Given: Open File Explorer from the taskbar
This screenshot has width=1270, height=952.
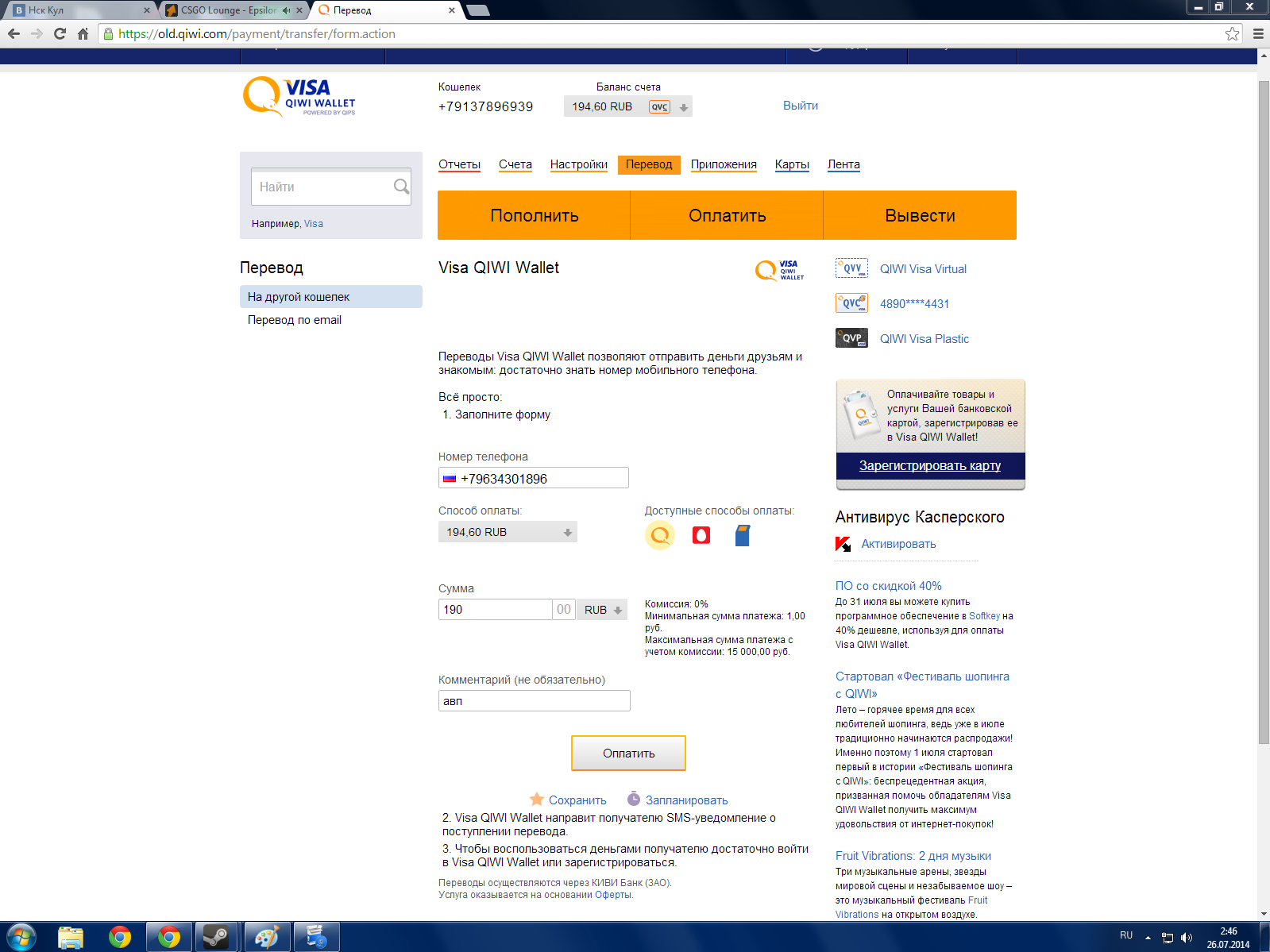Looking at the screenshot, I should click(71, 937).
